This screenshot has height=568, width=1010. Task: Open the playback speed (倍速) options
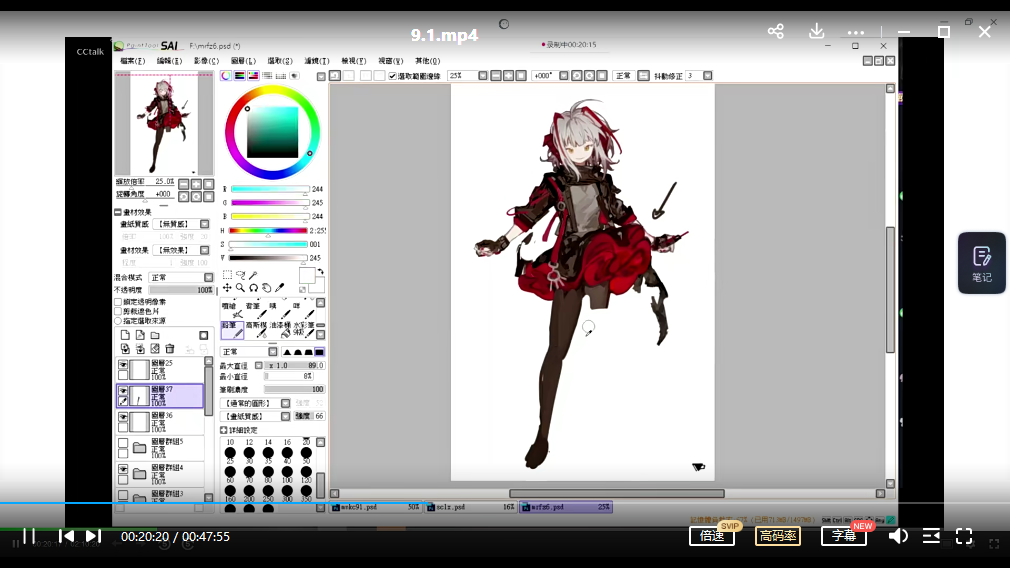pos(712,536)
